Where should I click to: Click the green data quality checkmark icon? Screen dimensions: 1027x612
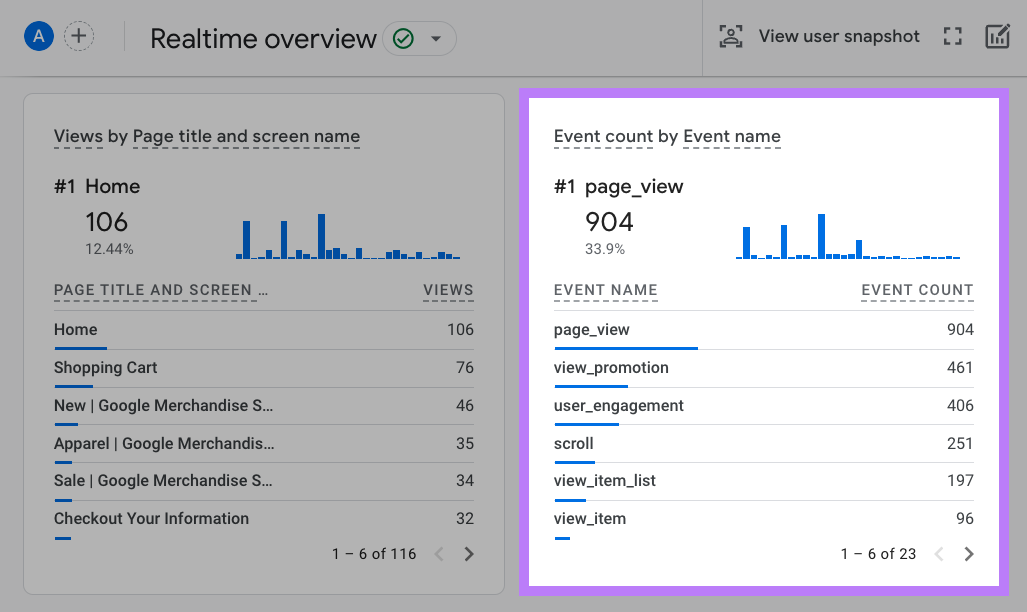(x=403, y=39)
